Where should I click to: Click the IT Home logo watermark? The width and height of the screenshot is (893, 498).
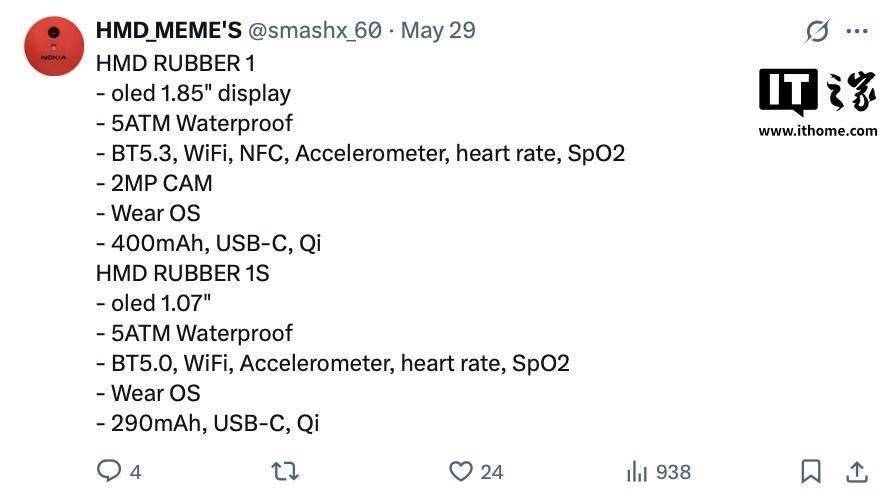pyautogui.click(x=817, y=93)
